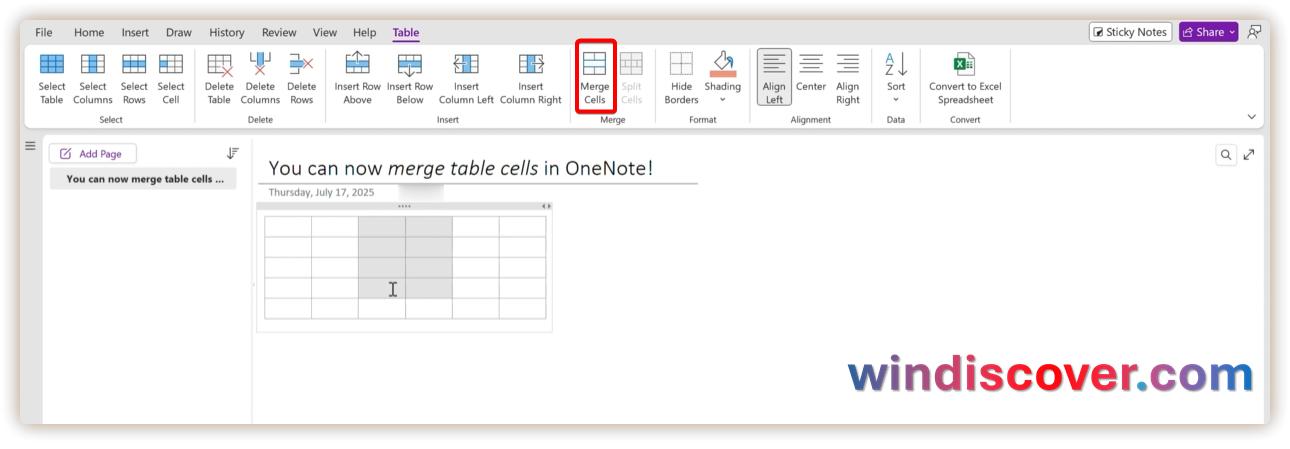Click Select Table icon
The width and height of the screenshot is (1290, 449).
pos(52,64)
